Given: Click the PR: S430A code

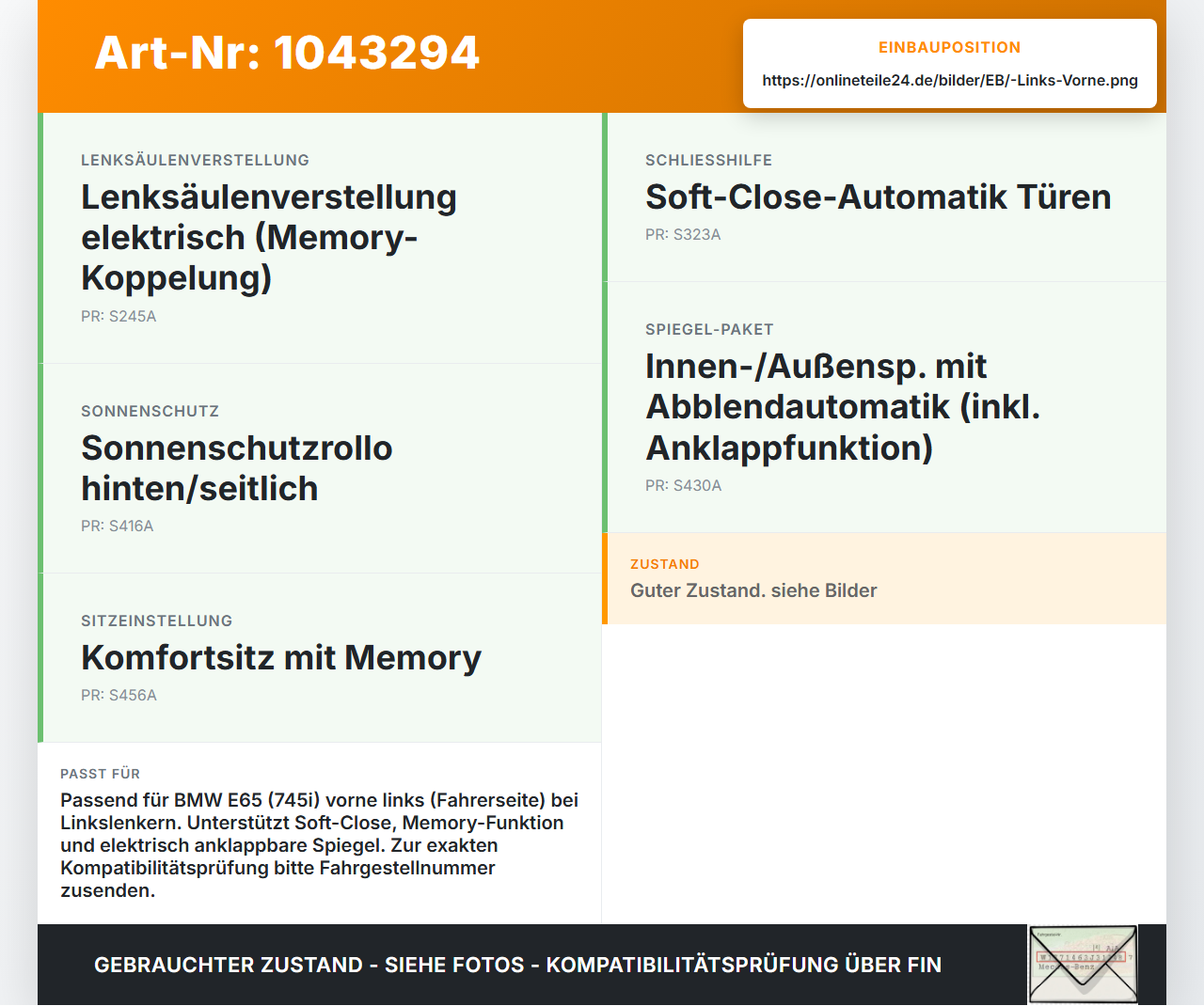Looking at the screenshot, I should tap(684, 485).
